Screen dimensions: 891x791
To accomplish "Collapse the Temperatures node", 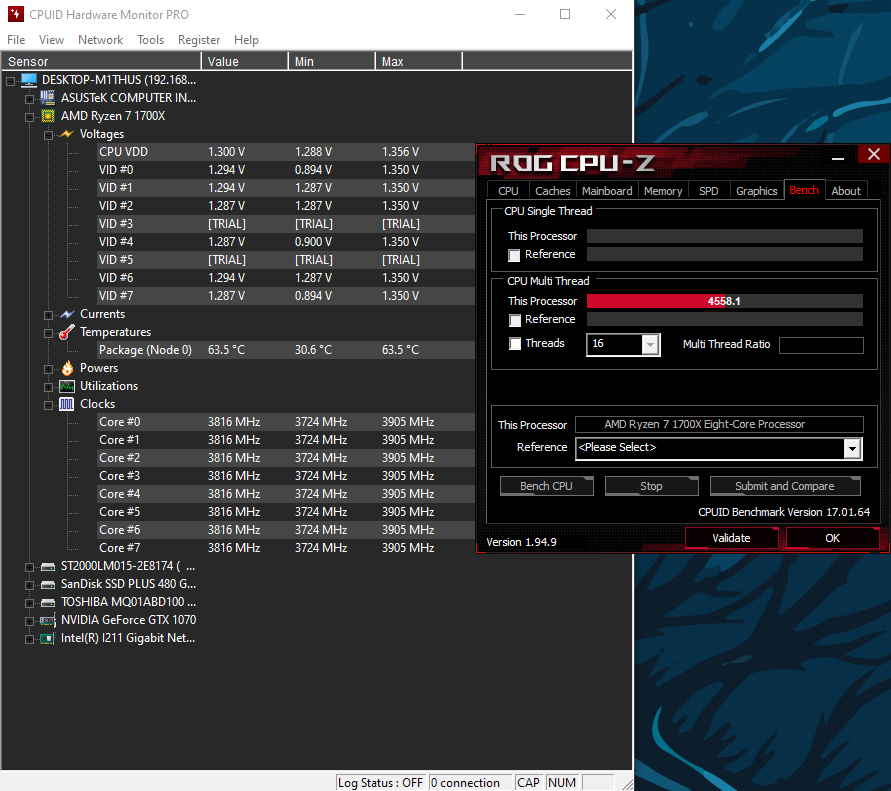I will (48, 334).
